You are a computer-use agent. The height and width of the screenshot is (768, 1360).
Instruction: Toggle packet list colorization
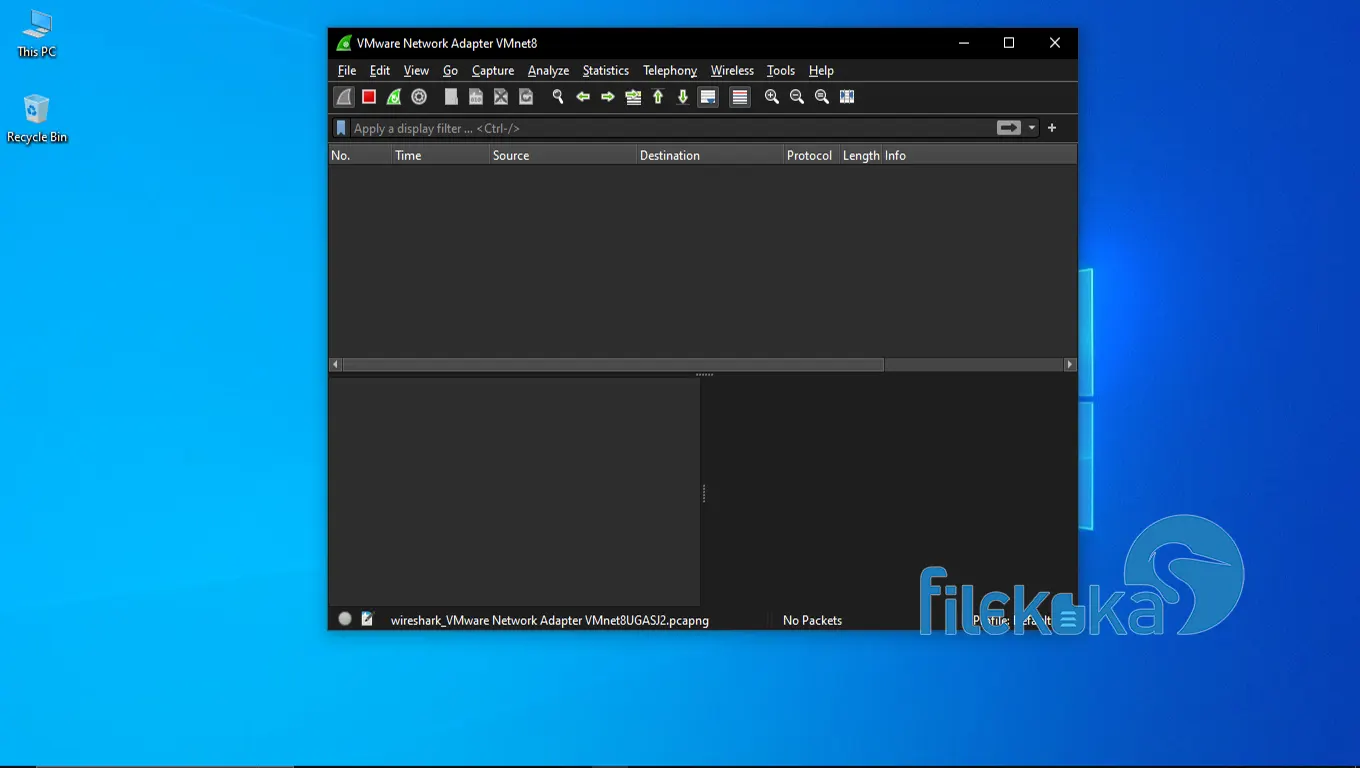point(740,97)
